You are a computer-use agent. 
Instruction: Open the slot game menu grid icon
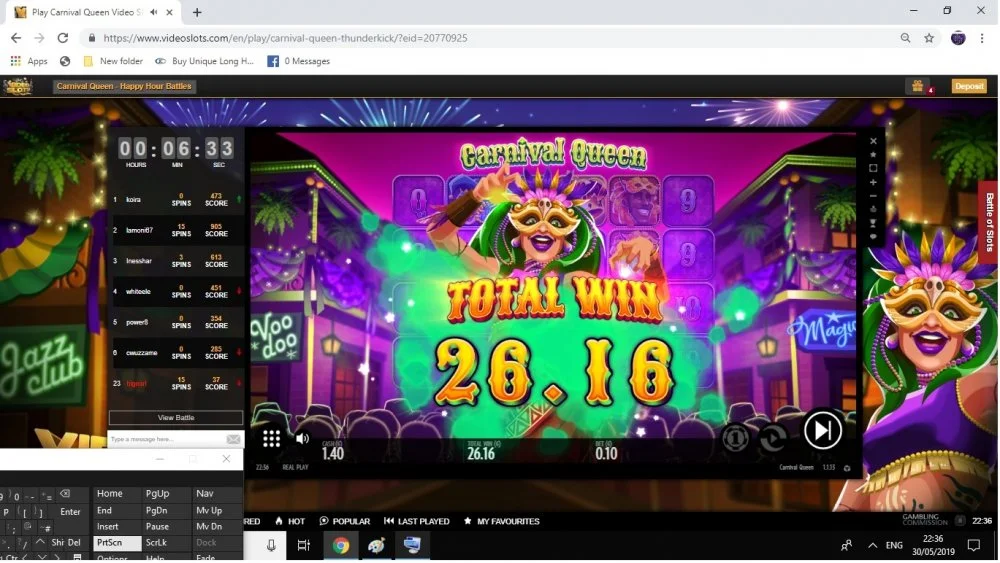[271, 438]
